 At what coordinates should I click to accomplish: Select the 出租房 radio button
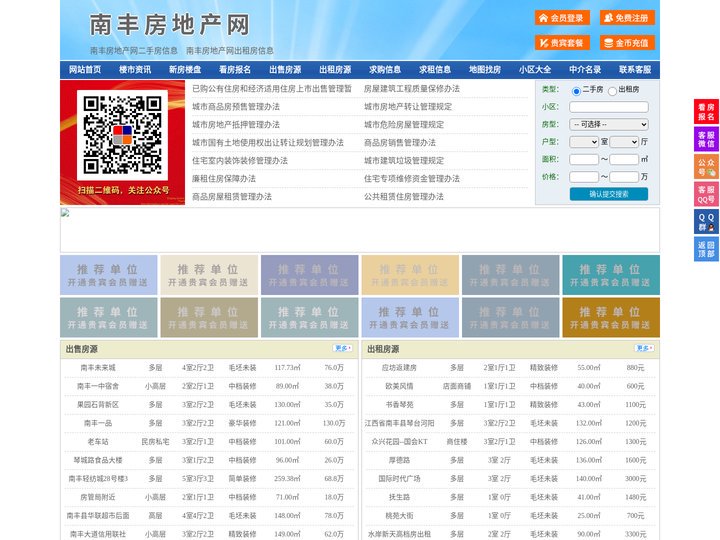coord(612,91)
